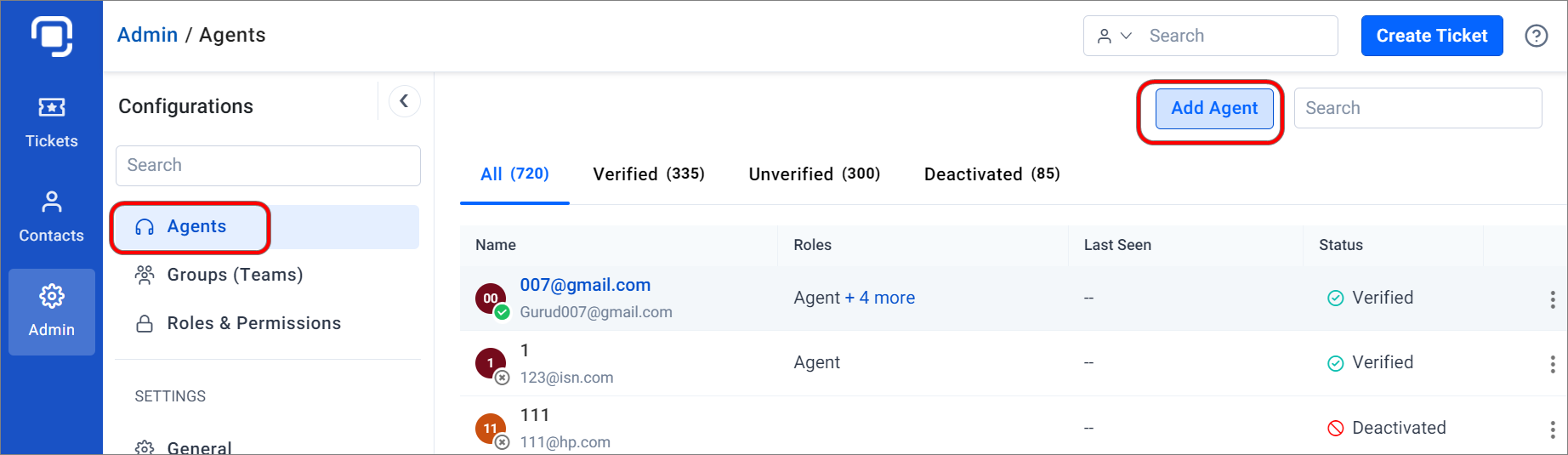Click the Create Ticket button

click(1432, 36)
